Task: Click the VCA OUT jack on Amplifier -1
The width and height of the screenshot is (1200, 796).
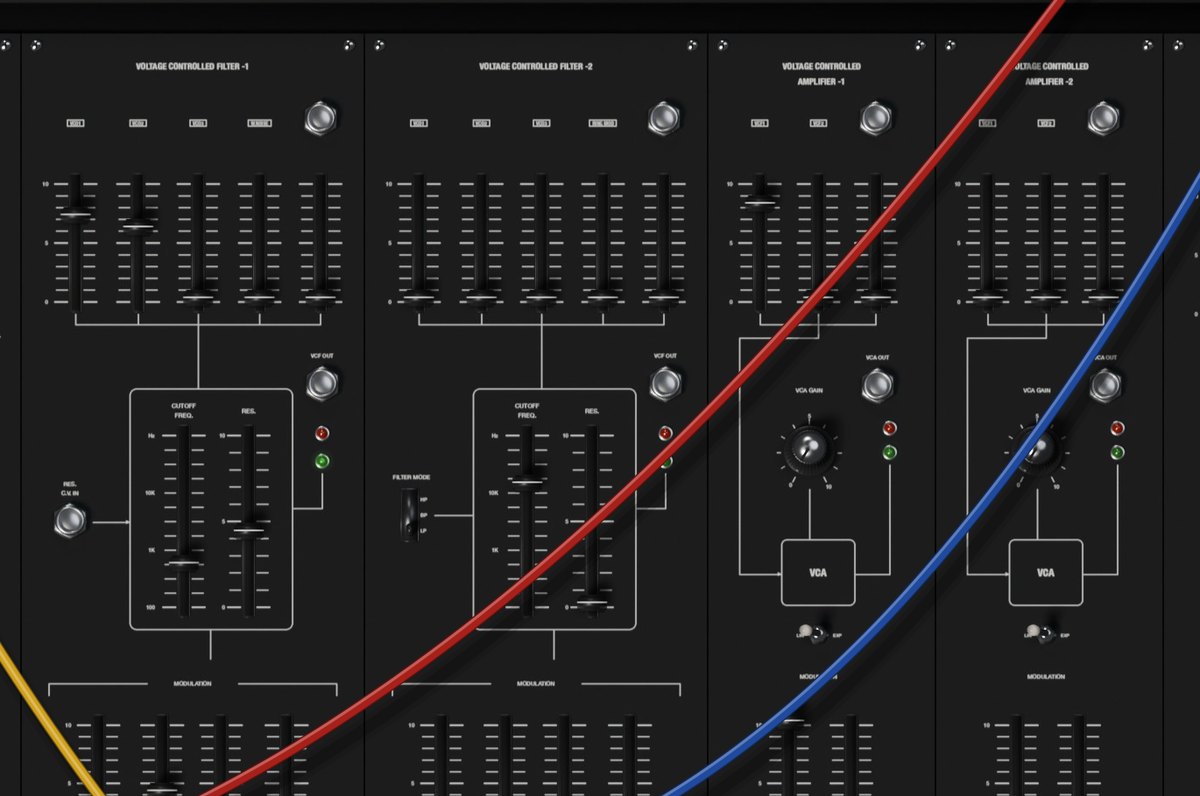Action: pyautogui.click(x=876, y=383)
